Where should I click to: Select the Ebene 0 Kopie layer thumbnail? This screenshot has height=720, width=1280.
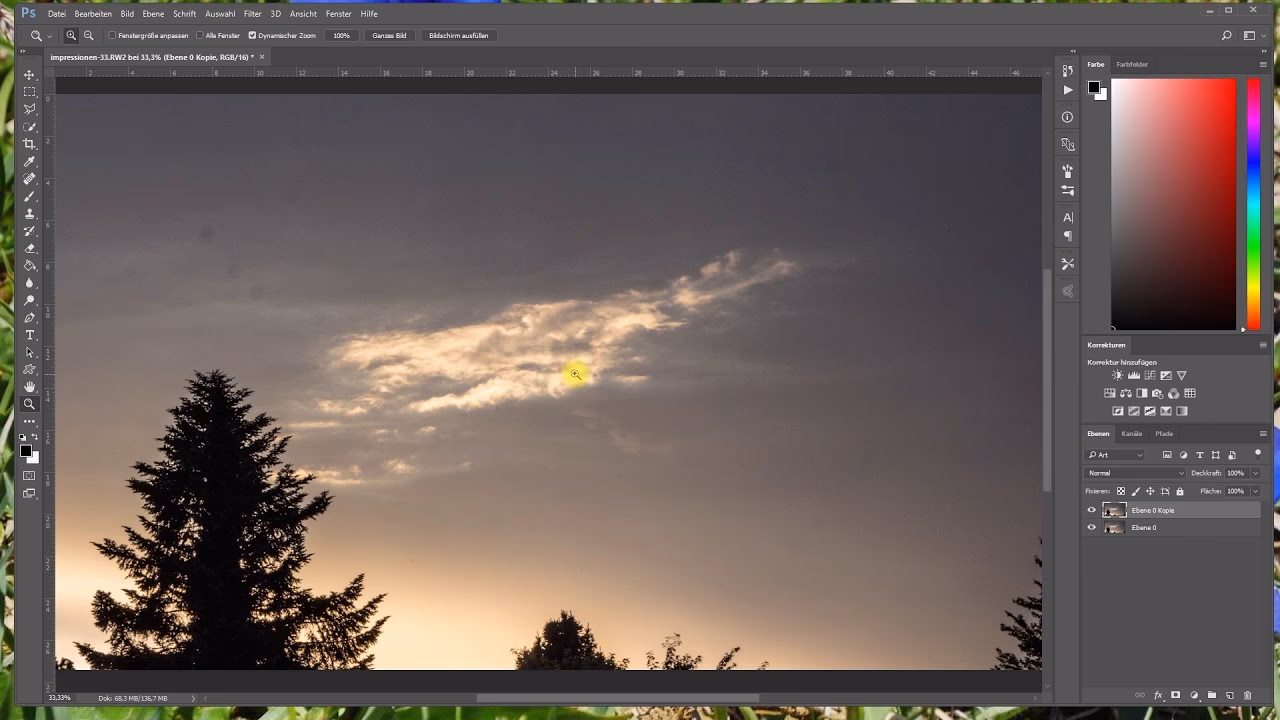point(1114,510)
